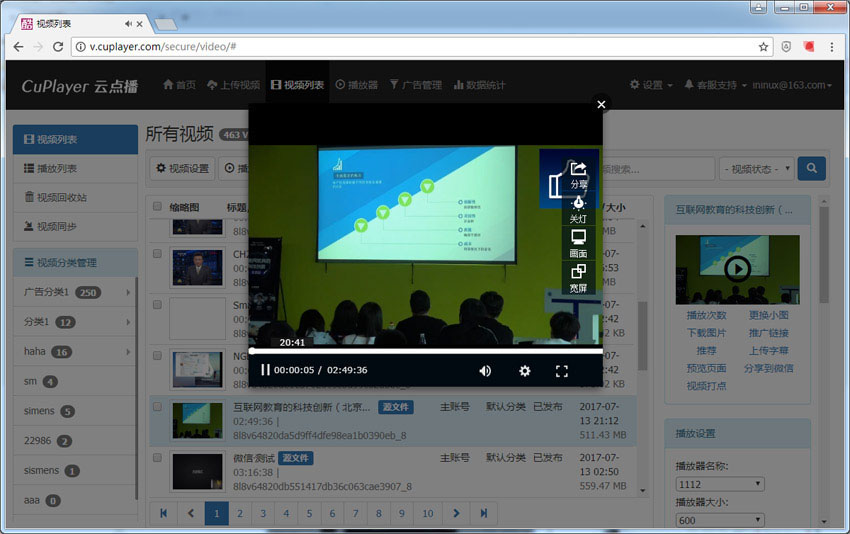Click the 微信测试 video thumbnail
This screenshot has height=534, width=850.
197,472
